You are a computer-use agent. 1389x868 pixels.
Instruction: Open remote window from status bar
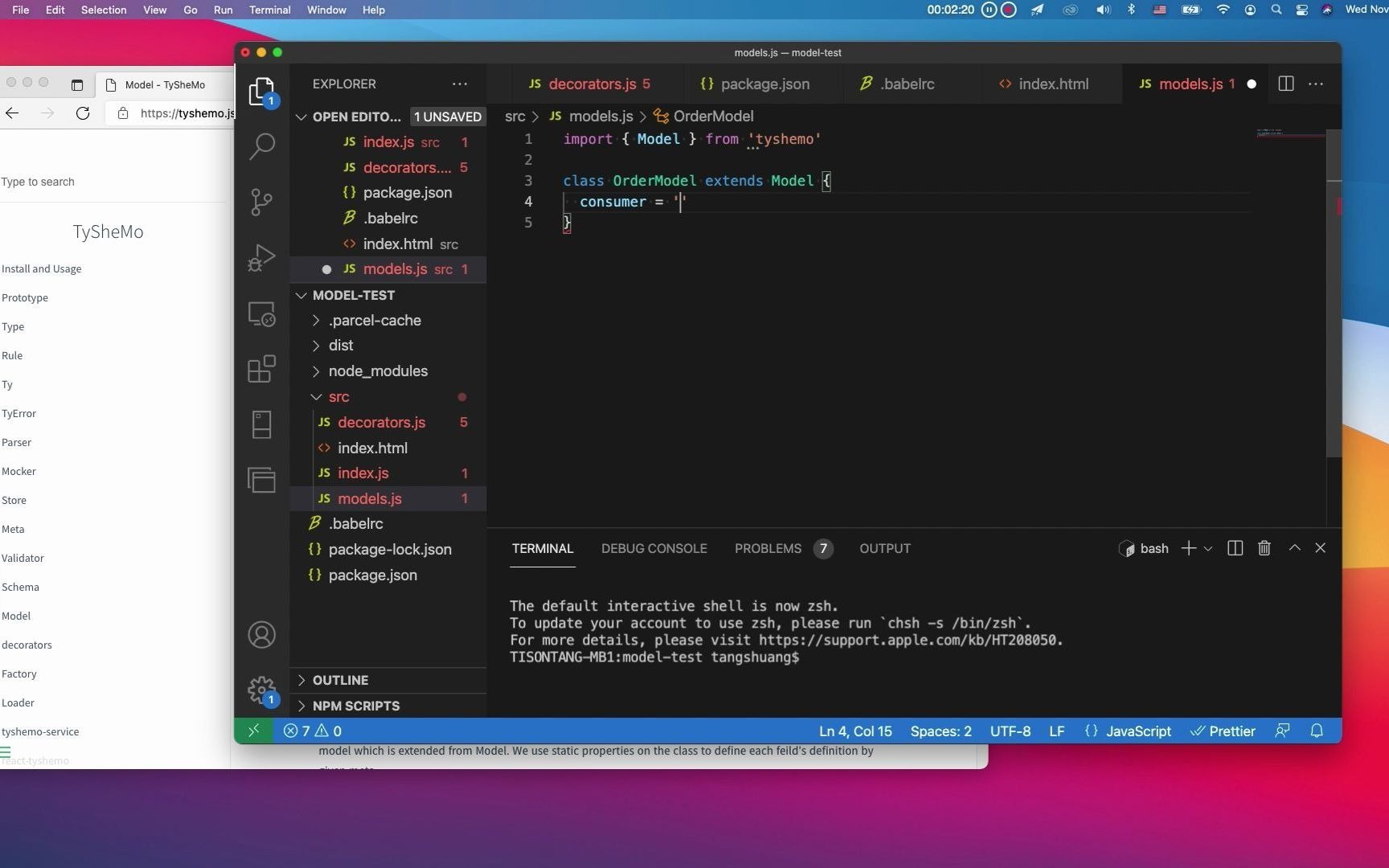tap(253, 731)
